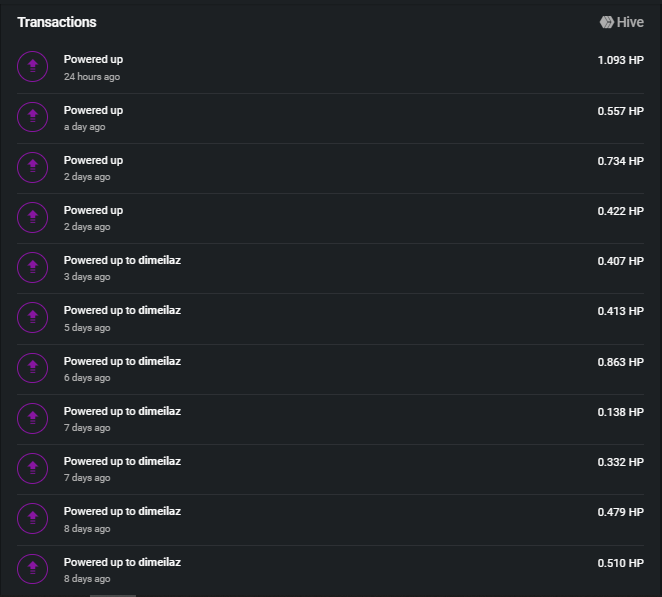Select Powered up to dimeilaz 6 days ago
The image size is (662, 597).
[330, 369]
